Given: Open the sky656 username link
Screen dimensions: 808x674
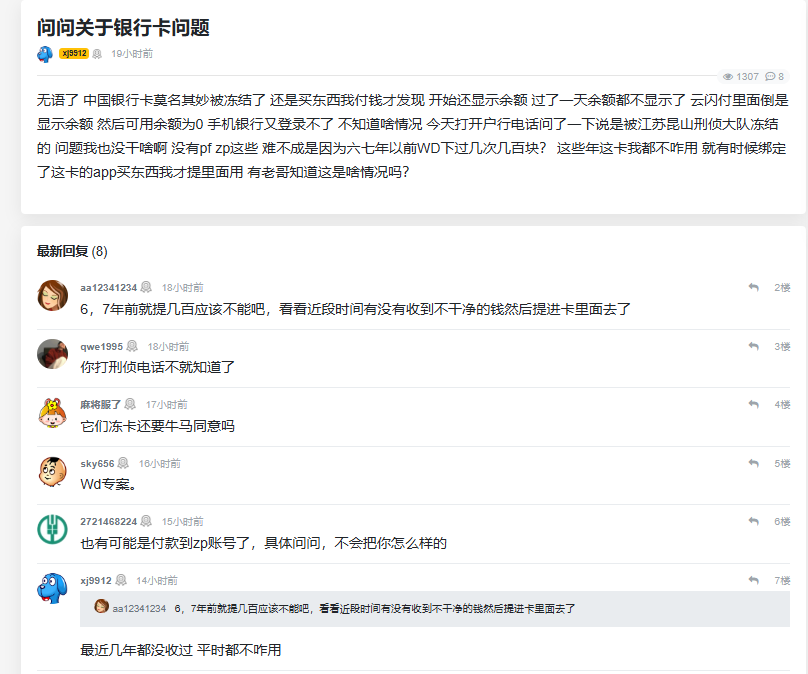Looking at the screenshot, I should pyautogui.click(x=97, y=464).
